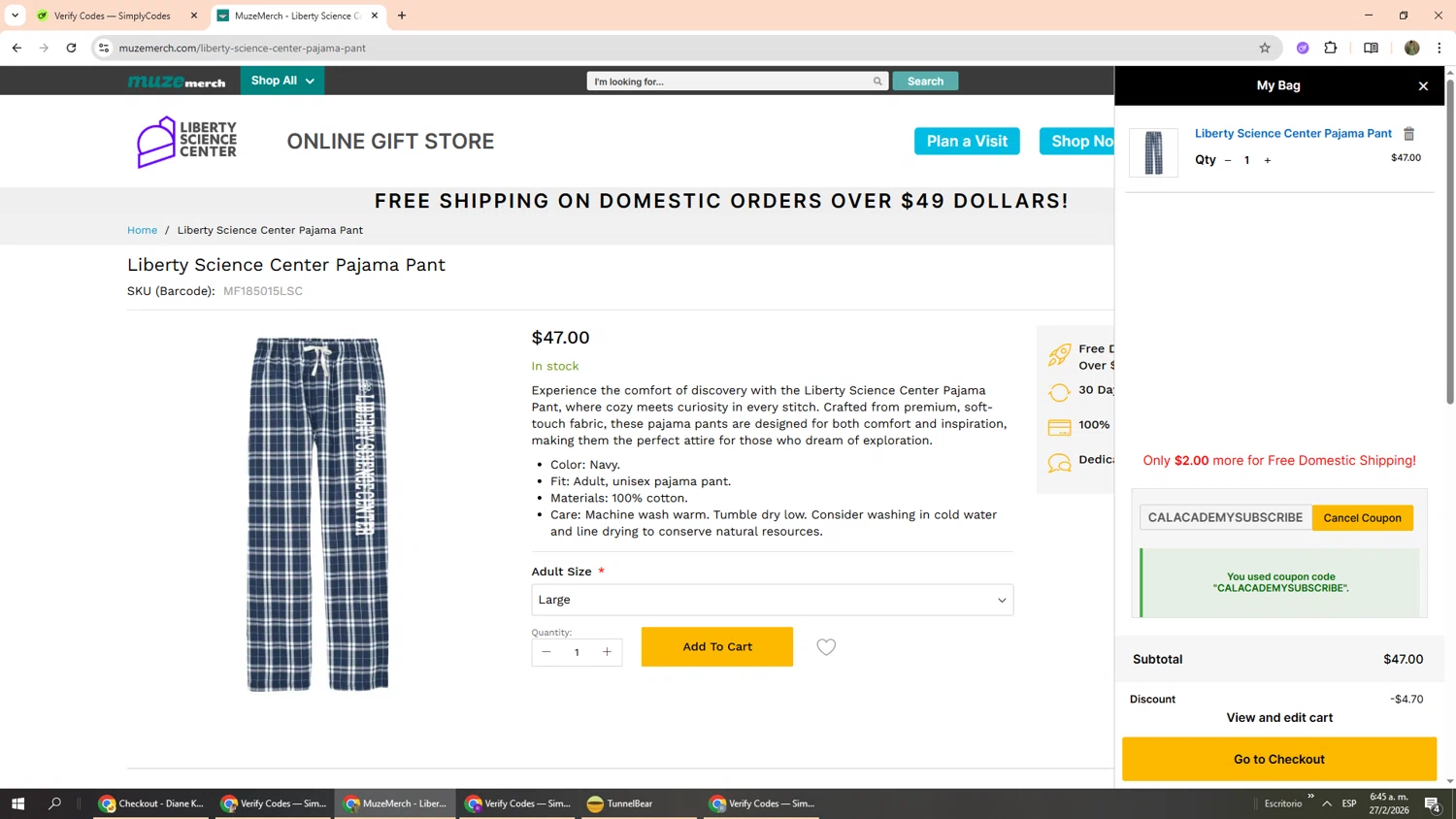Increase product quantity with plus button

click(607, 652)
